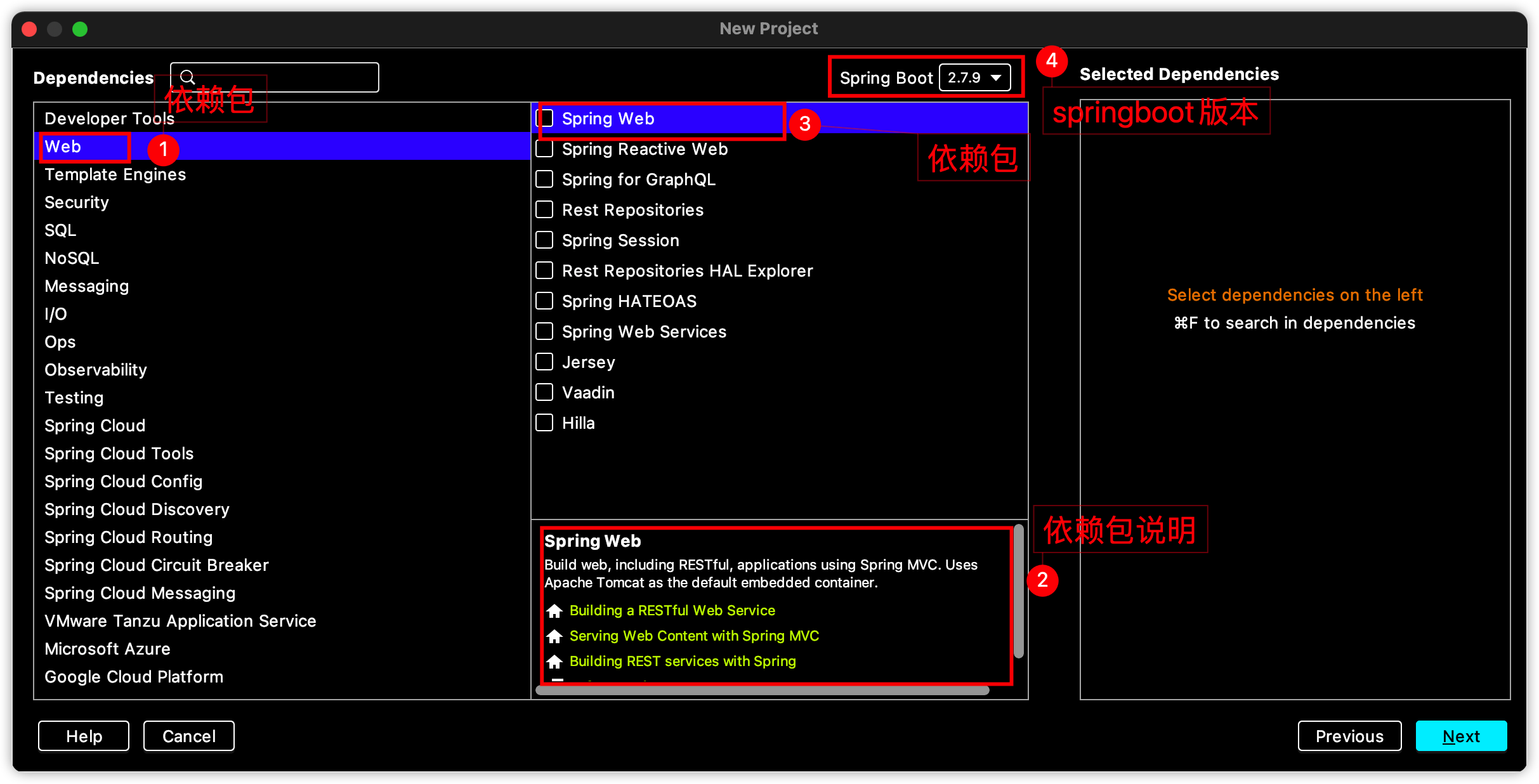This screenshot has height=784, width=1539.
Task: Select the Spring Cloud Messaging category
Action: pyautogui.click(x=282, y=593)
